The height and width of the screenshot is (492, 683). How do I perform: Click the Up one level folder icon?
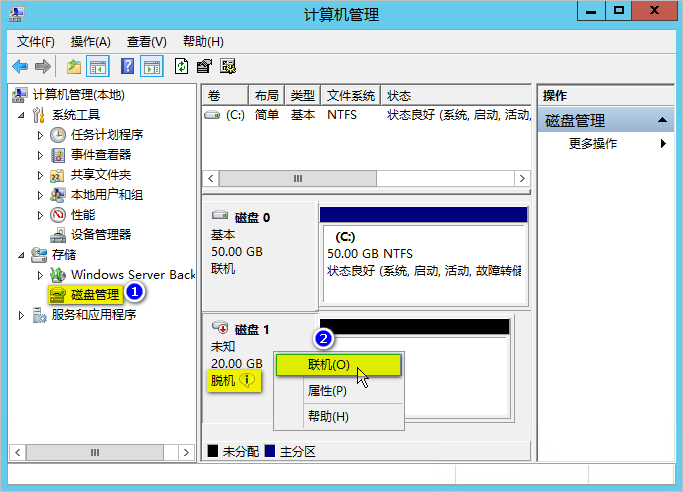(x=74, y=67)
